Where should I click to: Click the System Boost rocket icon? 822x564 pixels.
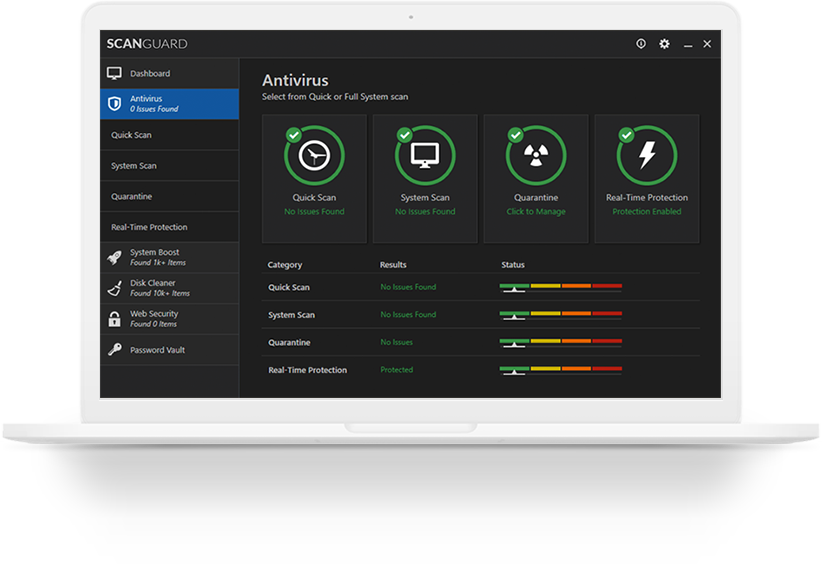tap(114, 257)
